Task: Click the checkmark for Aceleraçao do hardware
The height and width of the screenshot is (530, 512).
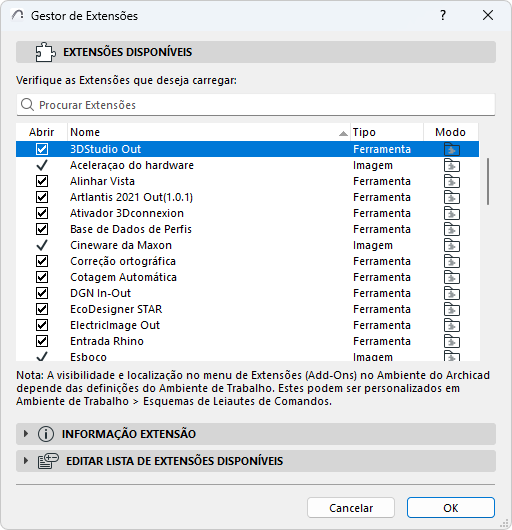Action: coord(42,165)
